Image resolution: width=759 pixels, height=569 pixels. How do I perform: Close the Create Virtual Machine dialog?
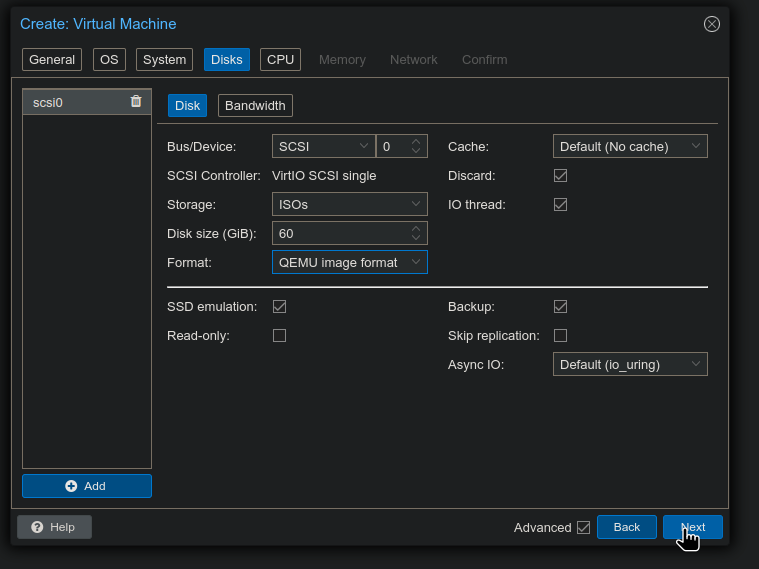tap(711, 24)
